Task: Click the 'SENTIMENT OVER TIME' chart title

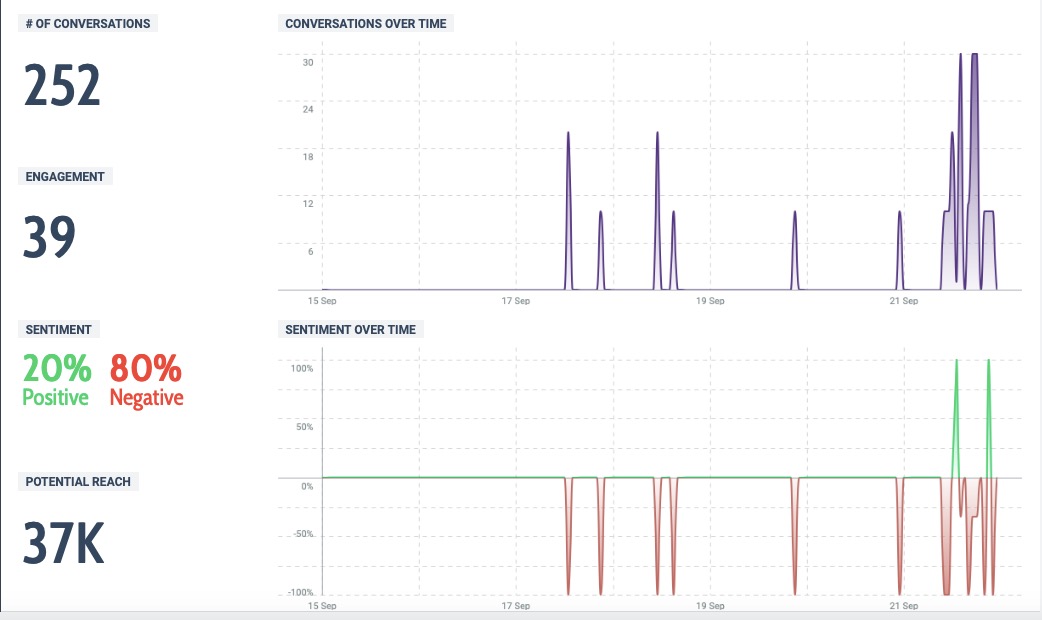Action: pos(350,329)
